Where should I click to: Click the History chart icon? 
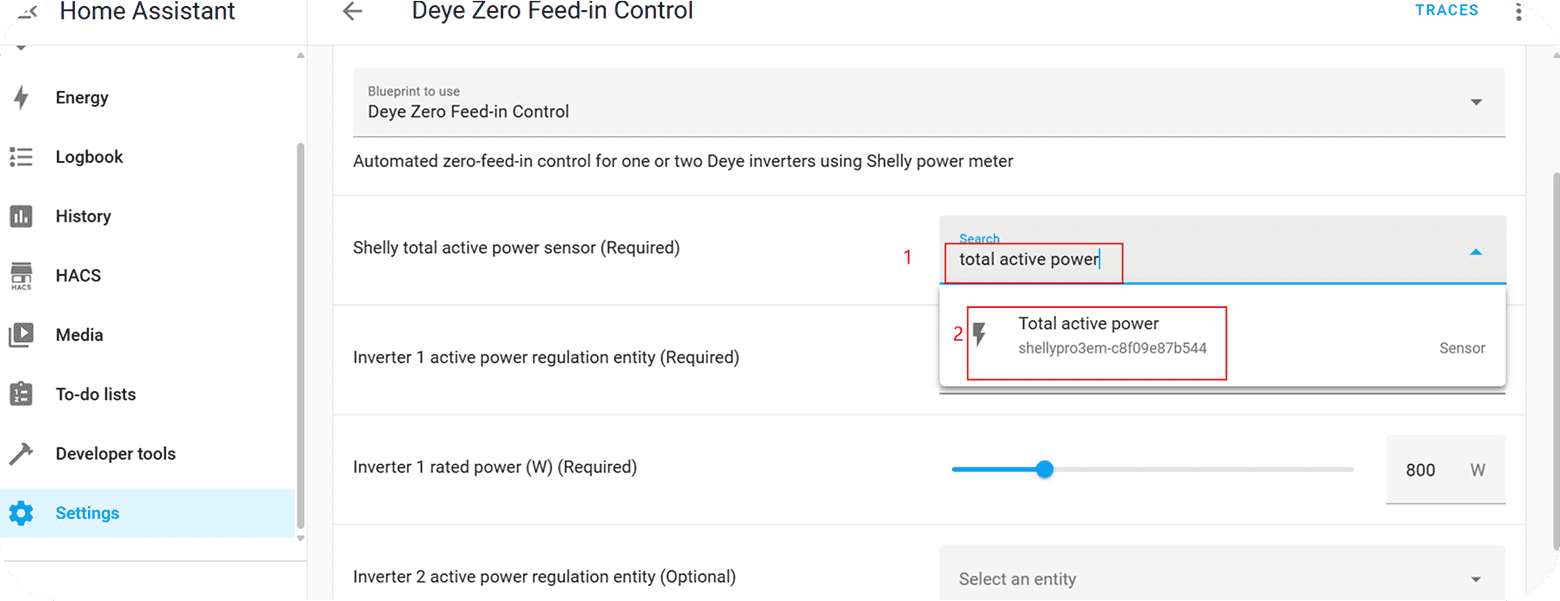pos(21,216)
